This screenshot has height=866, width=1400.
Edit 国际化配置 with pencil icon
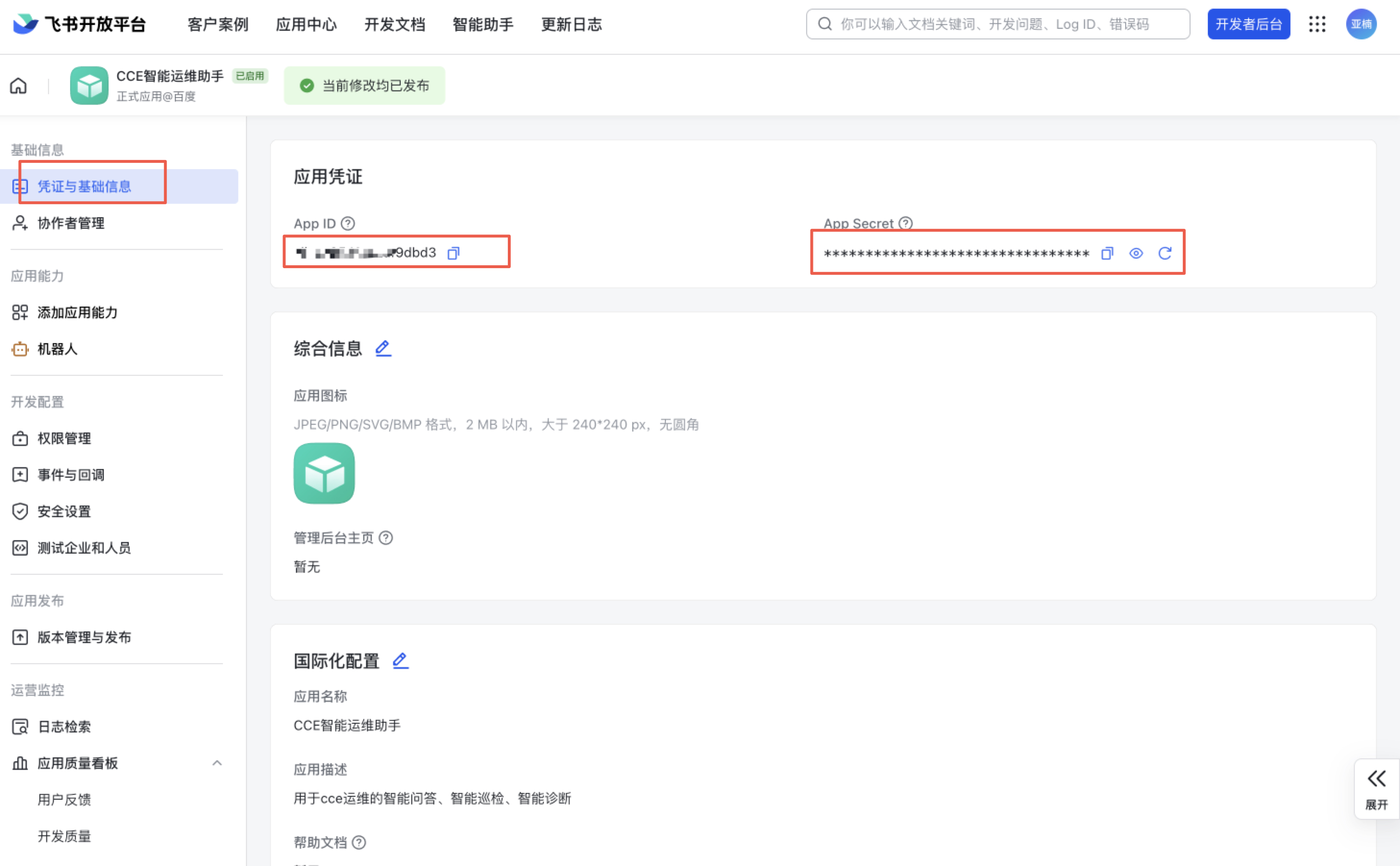click(x=400, y=661)
